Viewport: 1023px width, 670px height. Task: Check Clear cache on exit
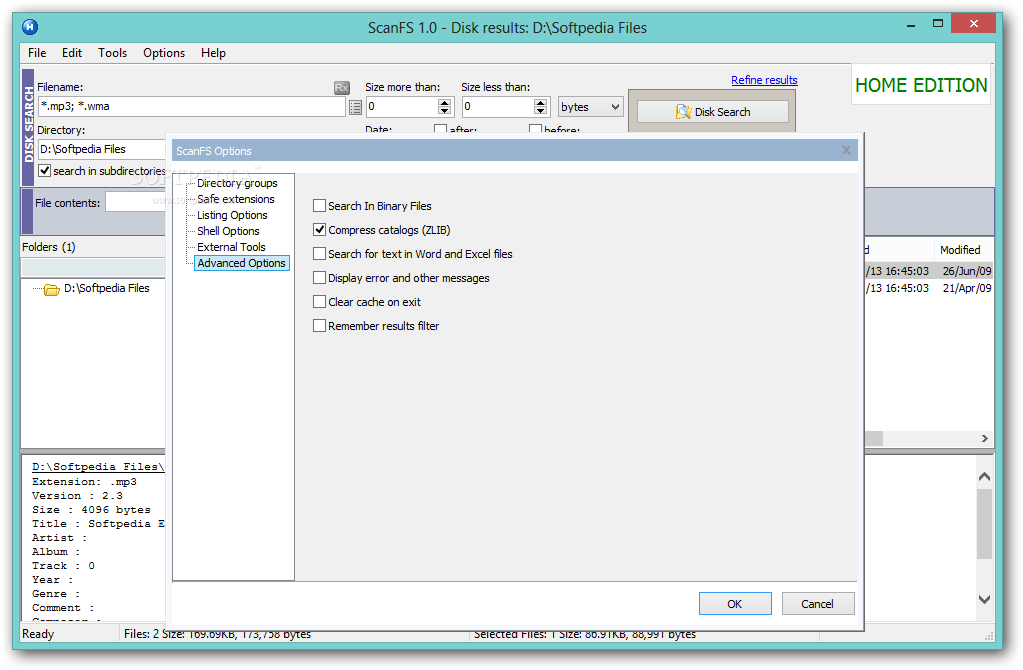(319, 302)
